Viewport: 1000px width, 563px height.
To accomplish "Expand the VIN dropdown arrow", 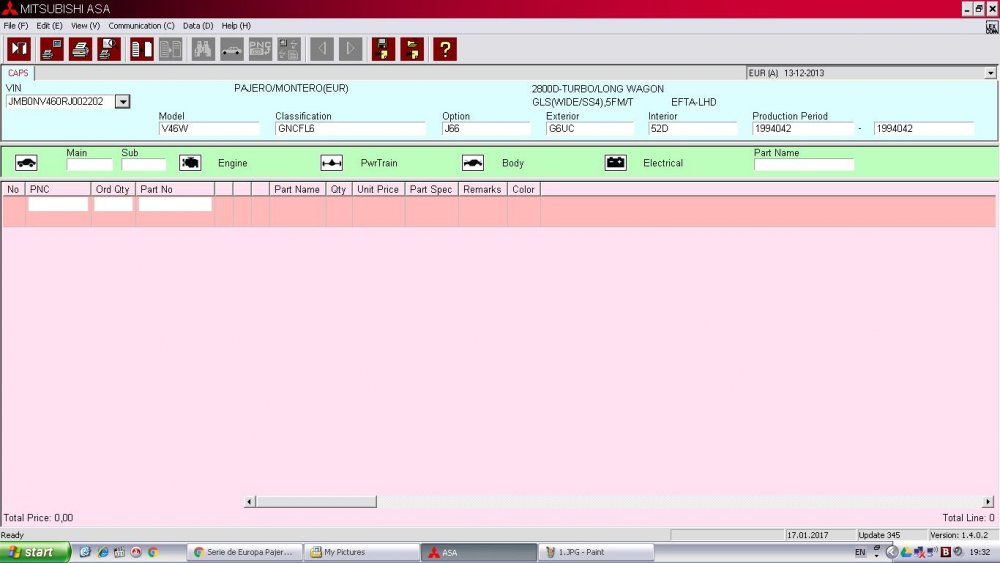I will [123, 101].
